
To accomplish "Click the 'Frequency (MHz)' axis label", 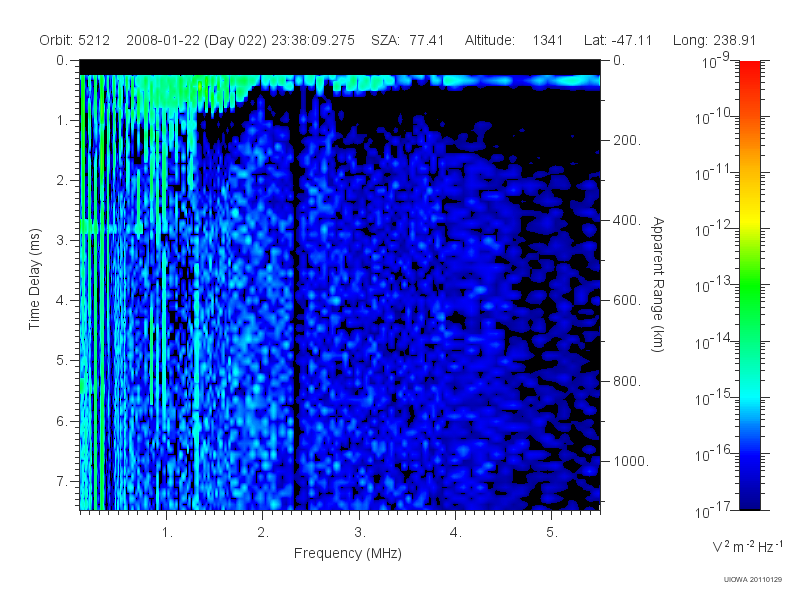I will pos(348,553).
